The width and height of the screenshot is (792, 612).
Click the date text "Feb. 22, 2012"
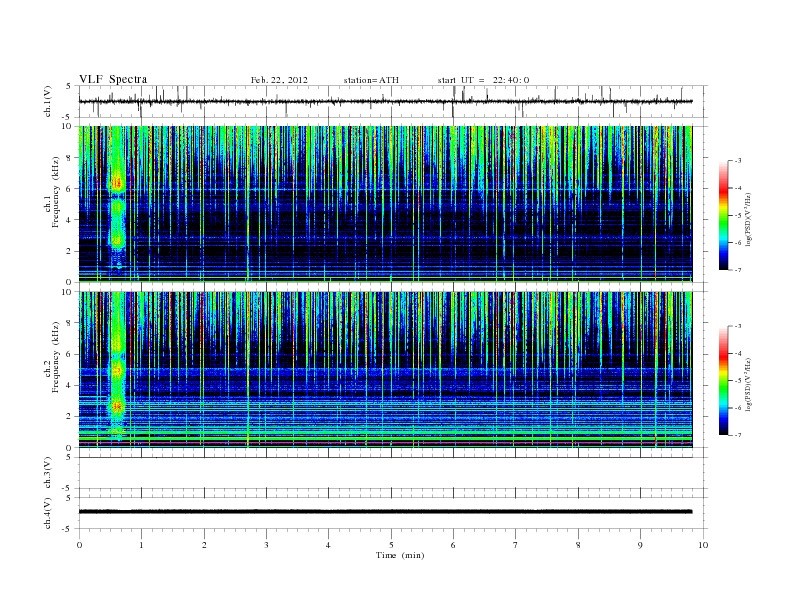point(279,80)
